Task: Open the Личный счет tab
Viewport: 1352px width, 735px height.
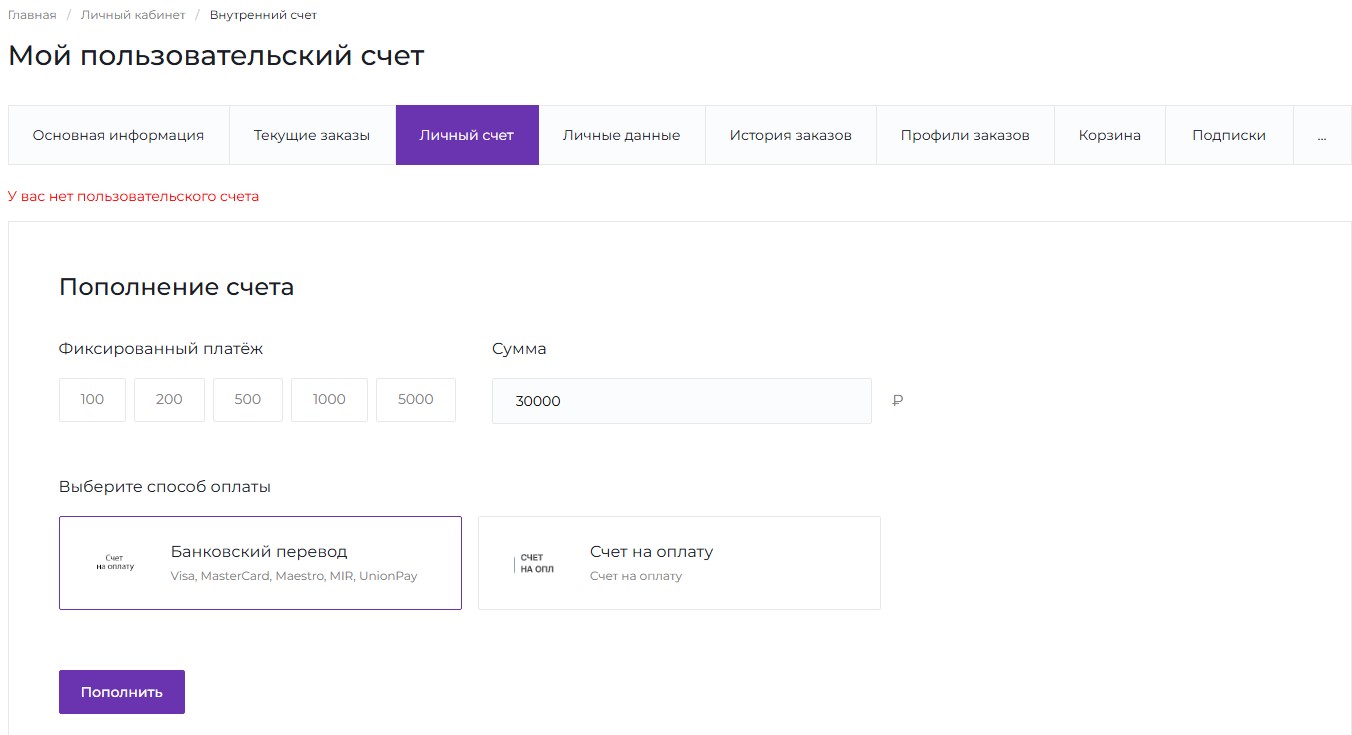Action: [x=467, y=135]
